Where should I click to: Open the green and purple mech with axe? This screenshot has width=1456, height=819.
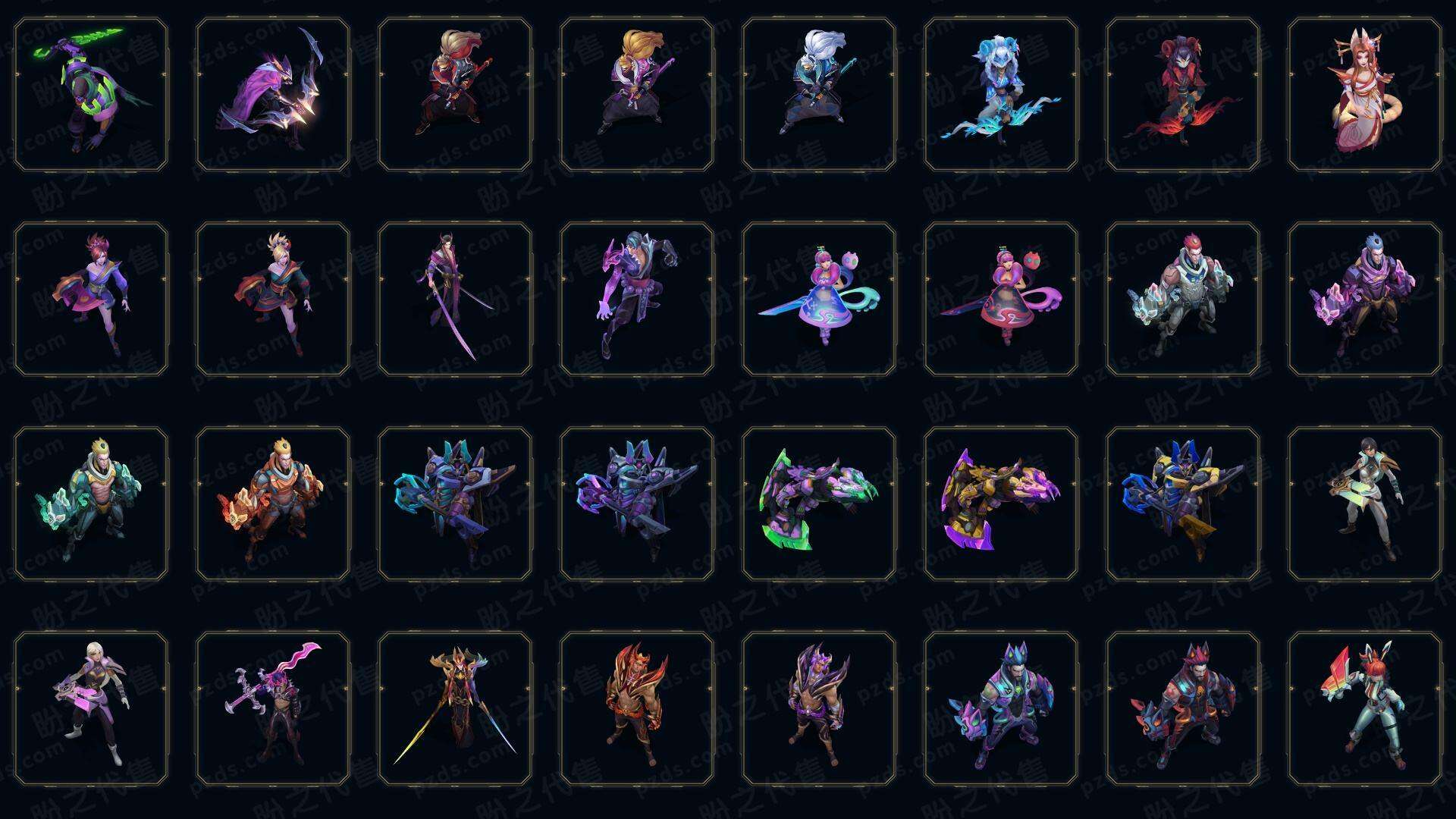pos(819,504)
